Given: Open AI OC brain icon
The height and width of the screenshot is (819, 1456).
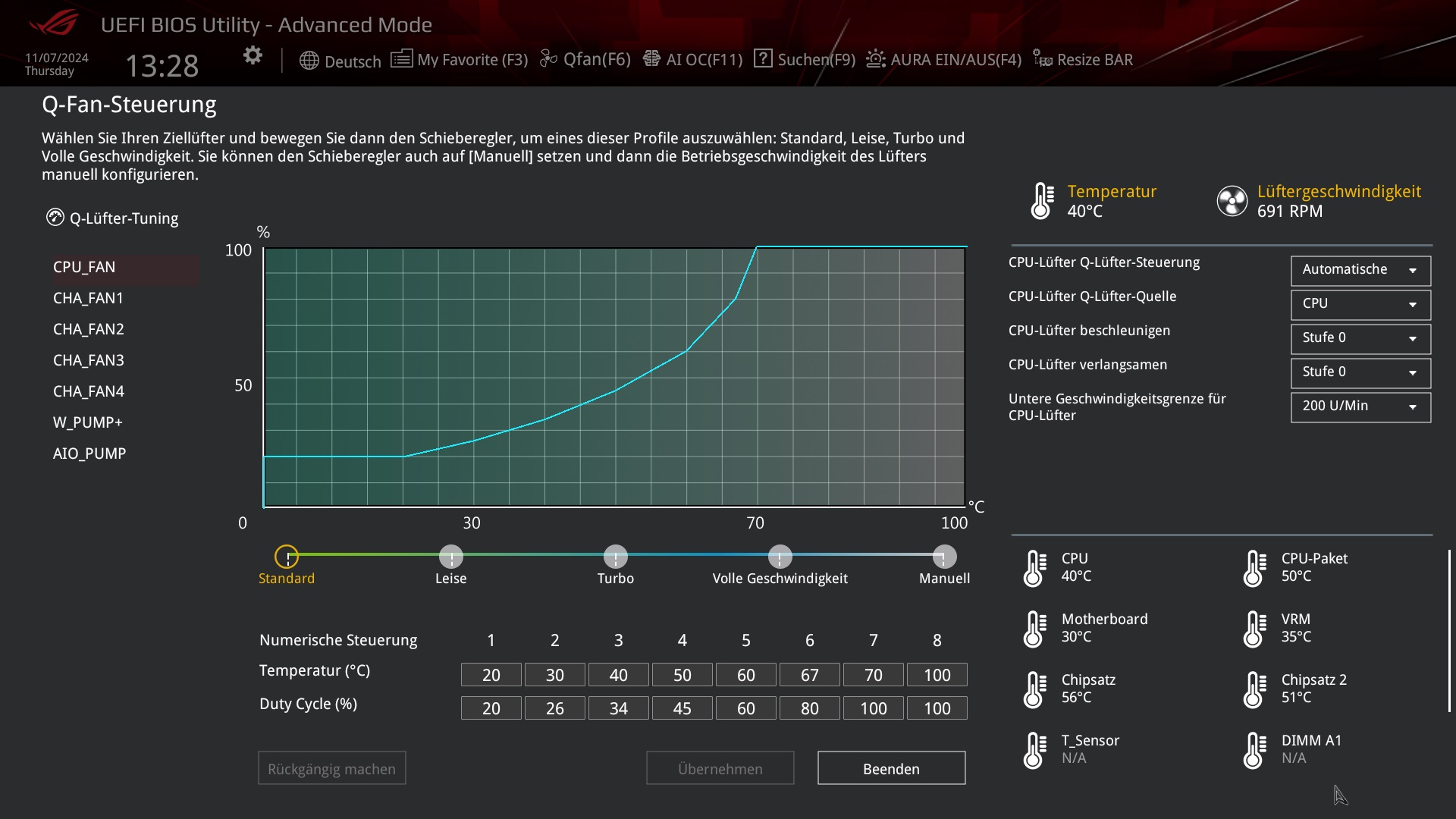Looking at the screenshot, I should click(x=651, y=59).
